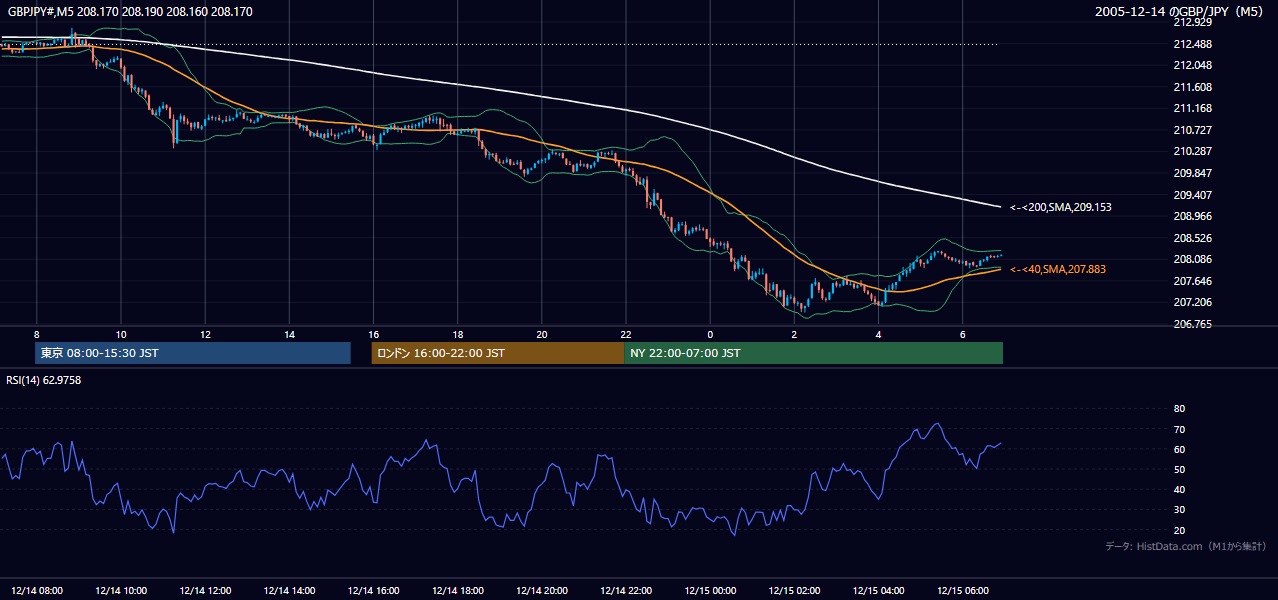Click hour tick 8 under price chart
The width and height of the screenshot is (1278, 600).
37,334
